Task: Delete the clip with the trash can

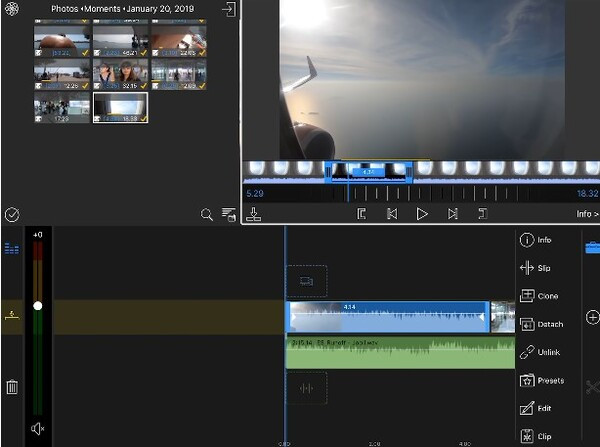Action: click(12, 387)
